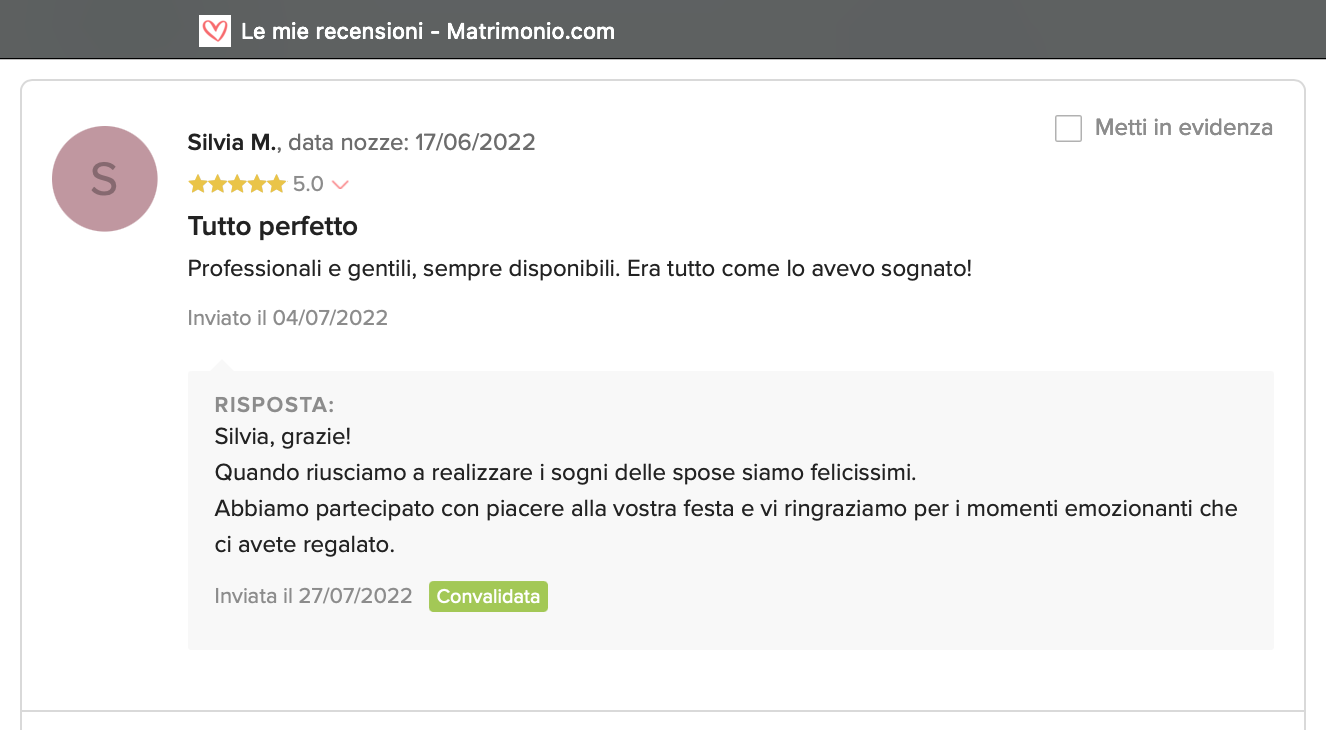Click the reply line 'Silvia, grazie!'
Screen dimensions: 1326x730
[x=283, y=437]
